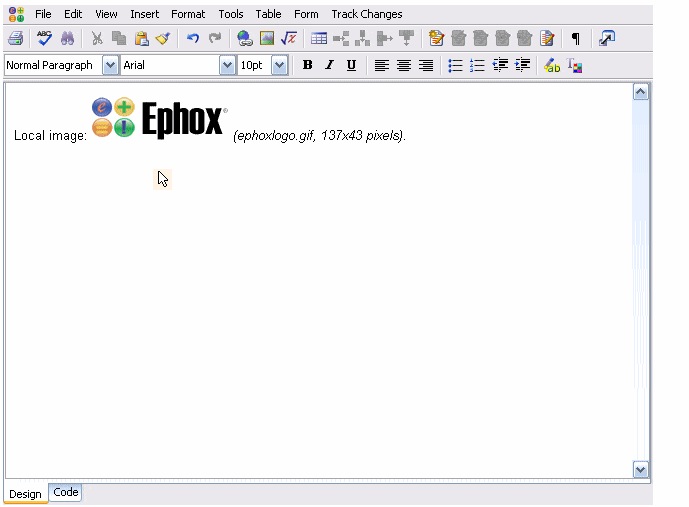Click the paintbrush clean formatting icon
This screenshot has height=507, width=689.
pyautogui.click(x=163, y=38)
